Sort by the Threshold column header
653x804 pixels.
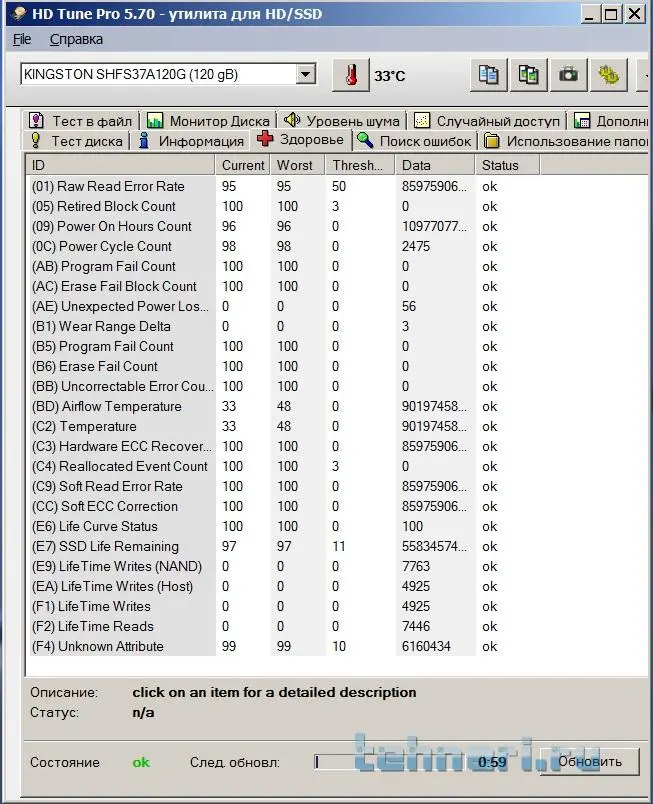tap(360, 165)
